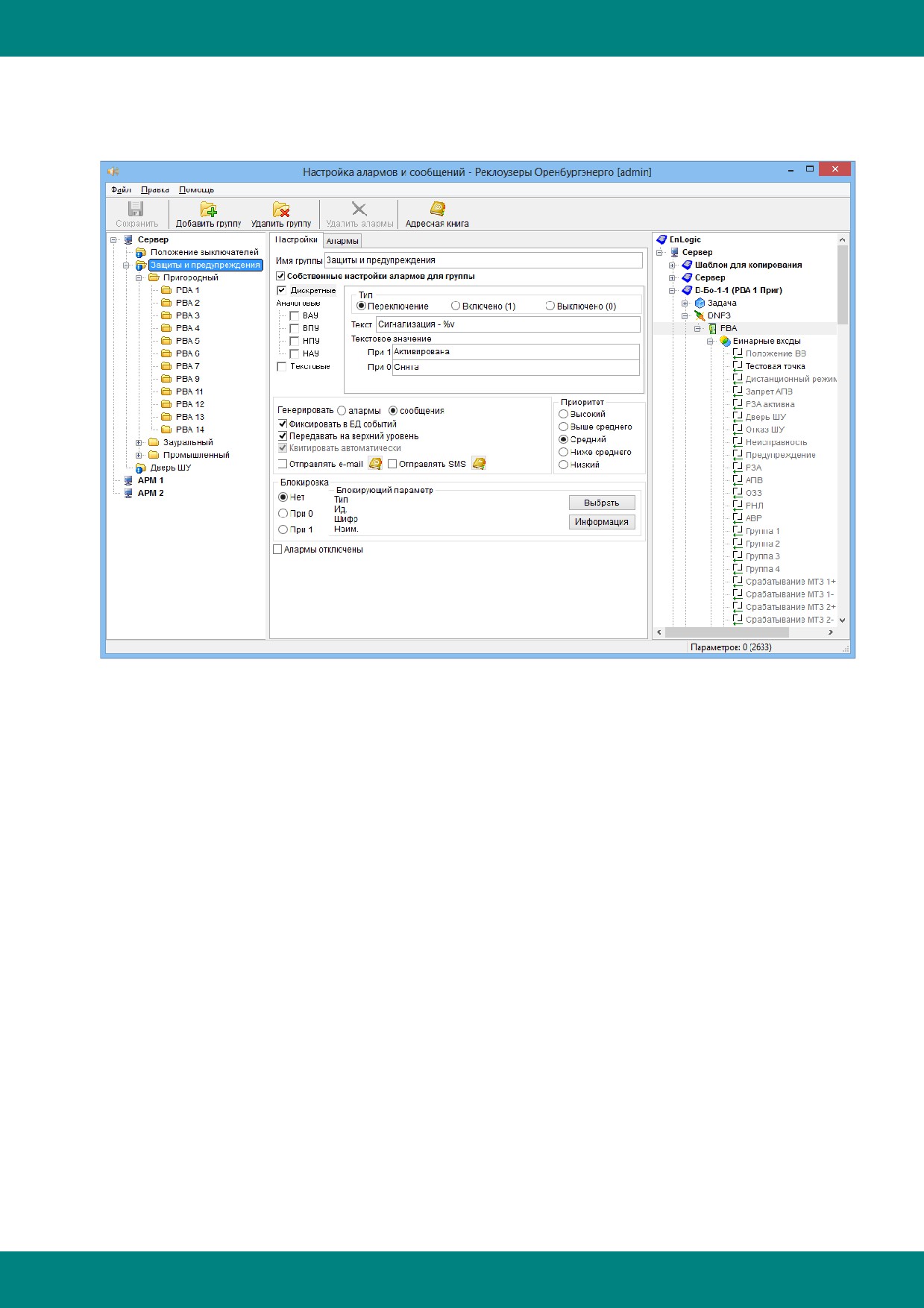The width and height of the screenshot is (924, 1308).
Task: Click the При 1 Активирована field
Action: click(x=515, y=352)
